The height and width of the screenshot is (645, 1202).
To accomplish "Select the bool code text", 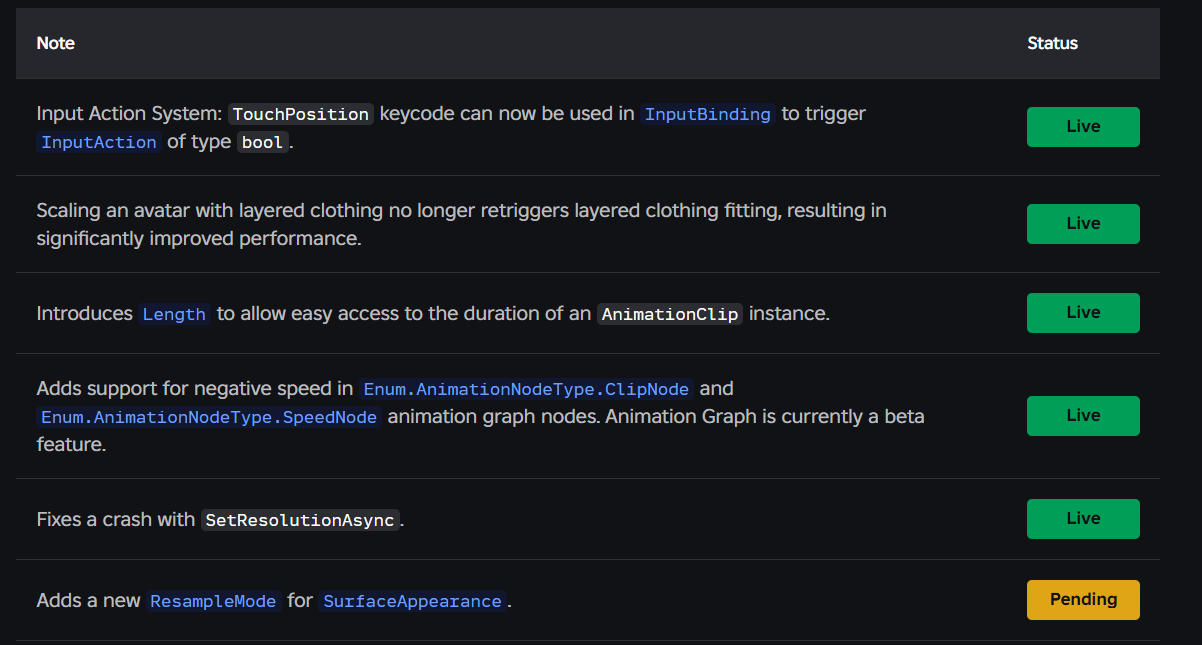I will click(x=263, y=142).
